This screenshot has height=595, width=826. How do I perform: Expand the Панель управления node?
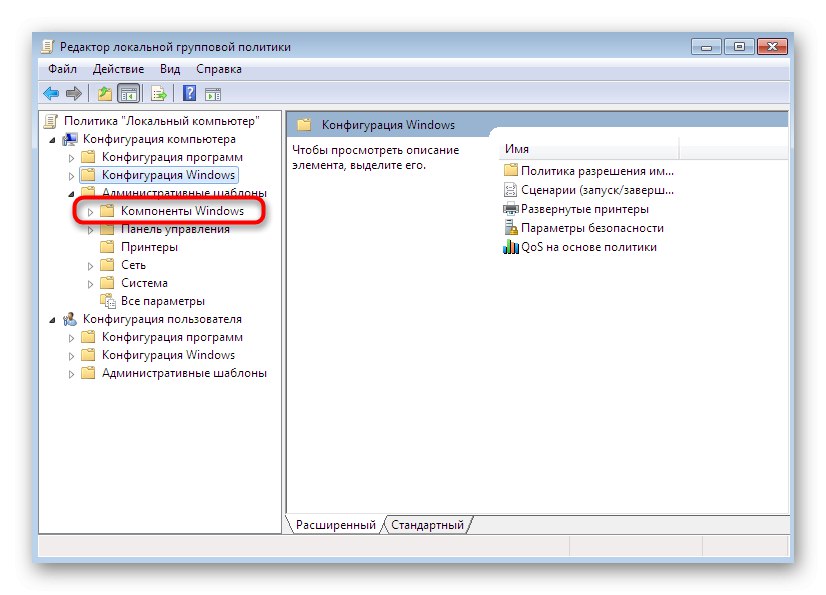[x=91, y=229]
